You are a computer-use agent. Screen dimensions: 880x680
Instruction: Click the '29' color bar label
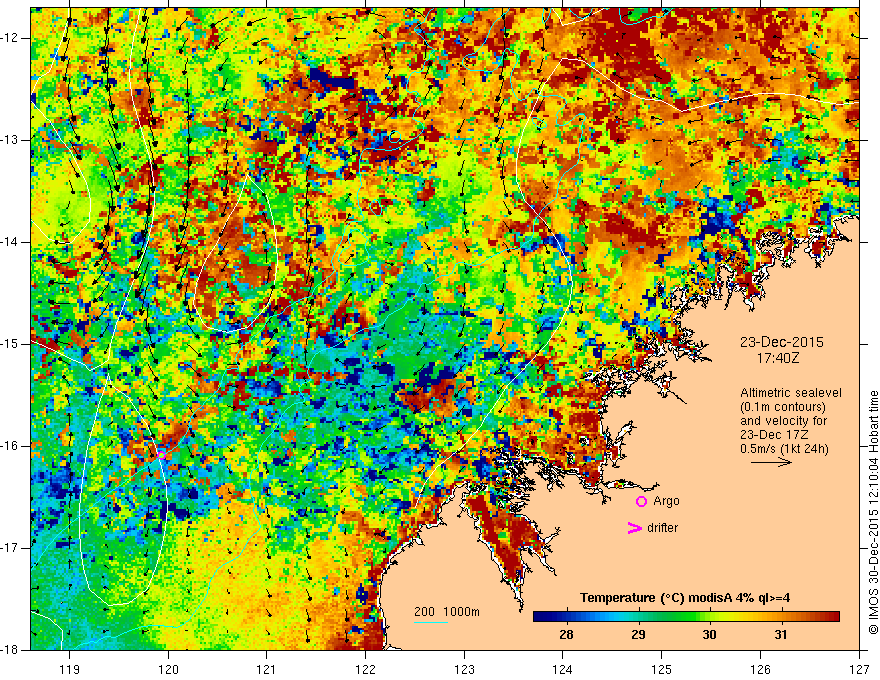click(x=638, y=635)
